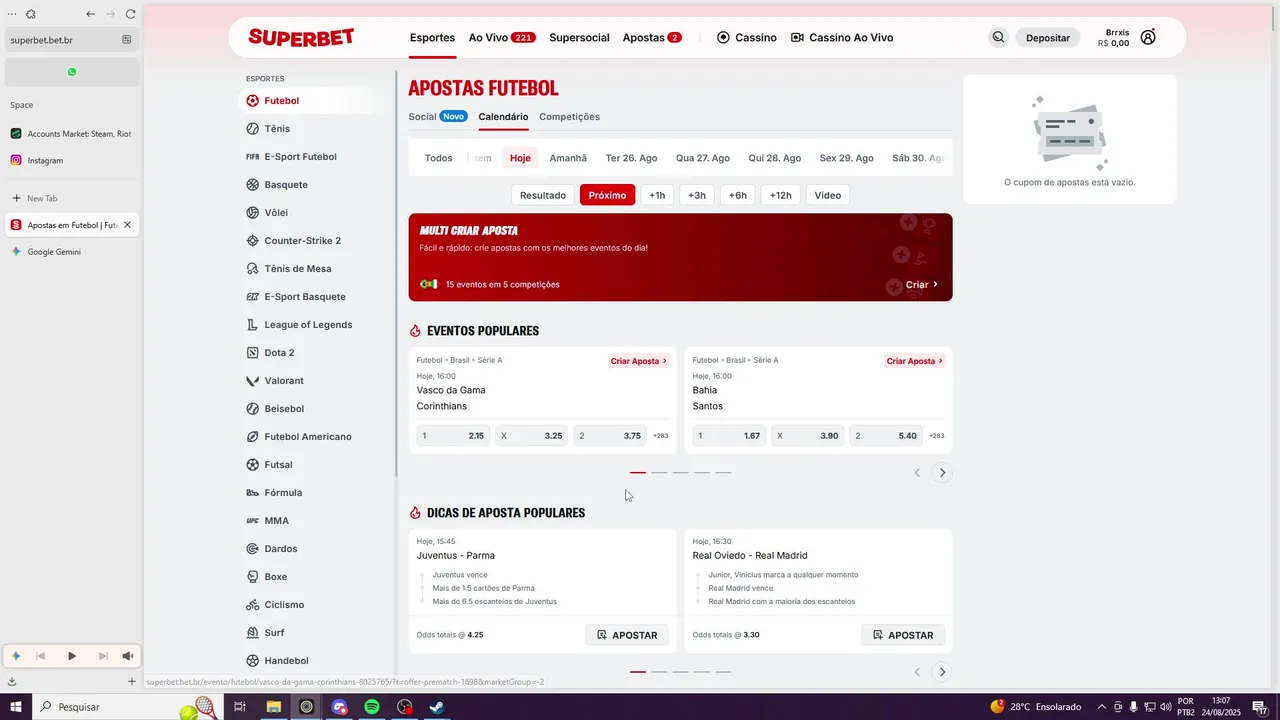Switch to Google Gemini tab
This screenshot has width=1280, height=720.
coord(54,252)
